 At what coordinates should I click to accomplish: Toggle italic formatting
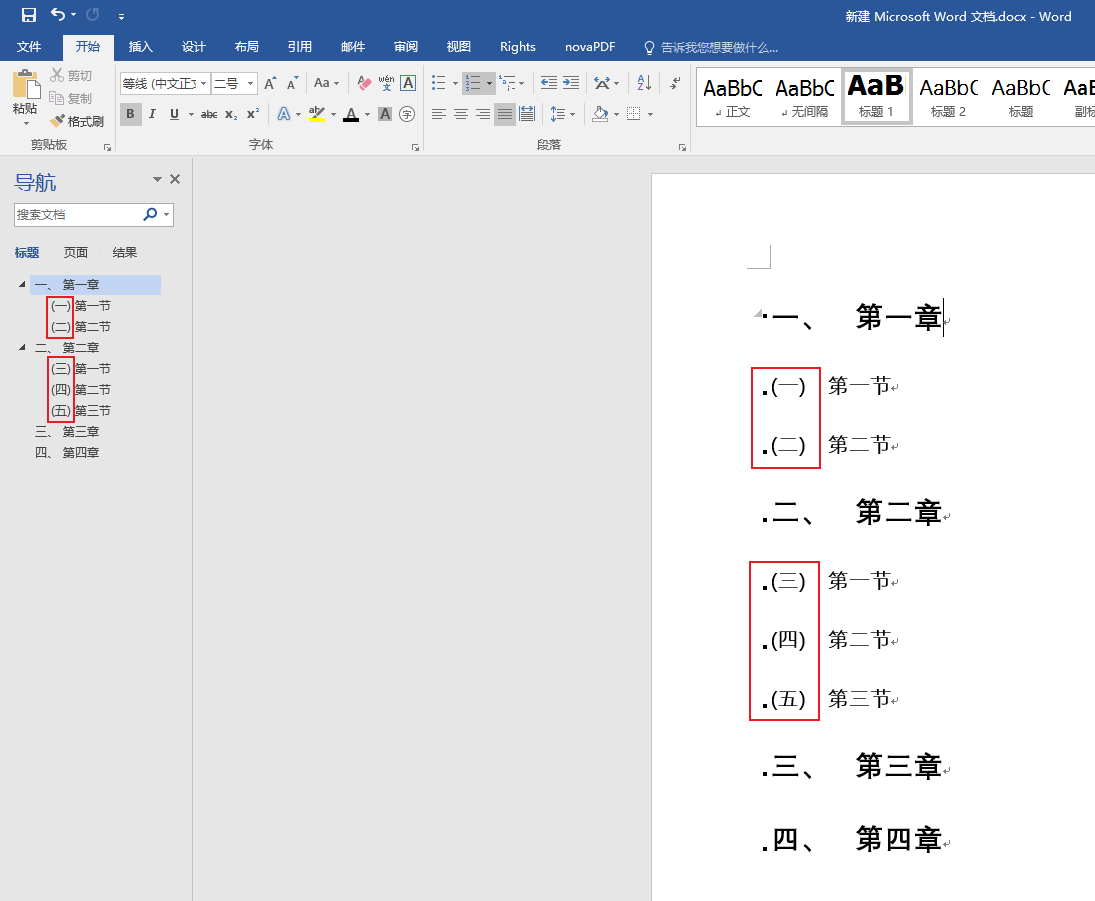tap(152, 114)
